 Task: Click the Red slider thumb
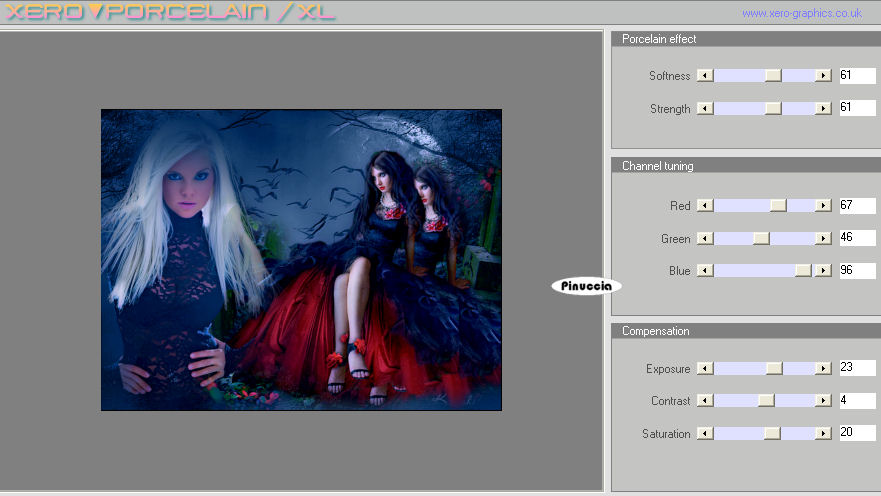(x=778, y=206)
